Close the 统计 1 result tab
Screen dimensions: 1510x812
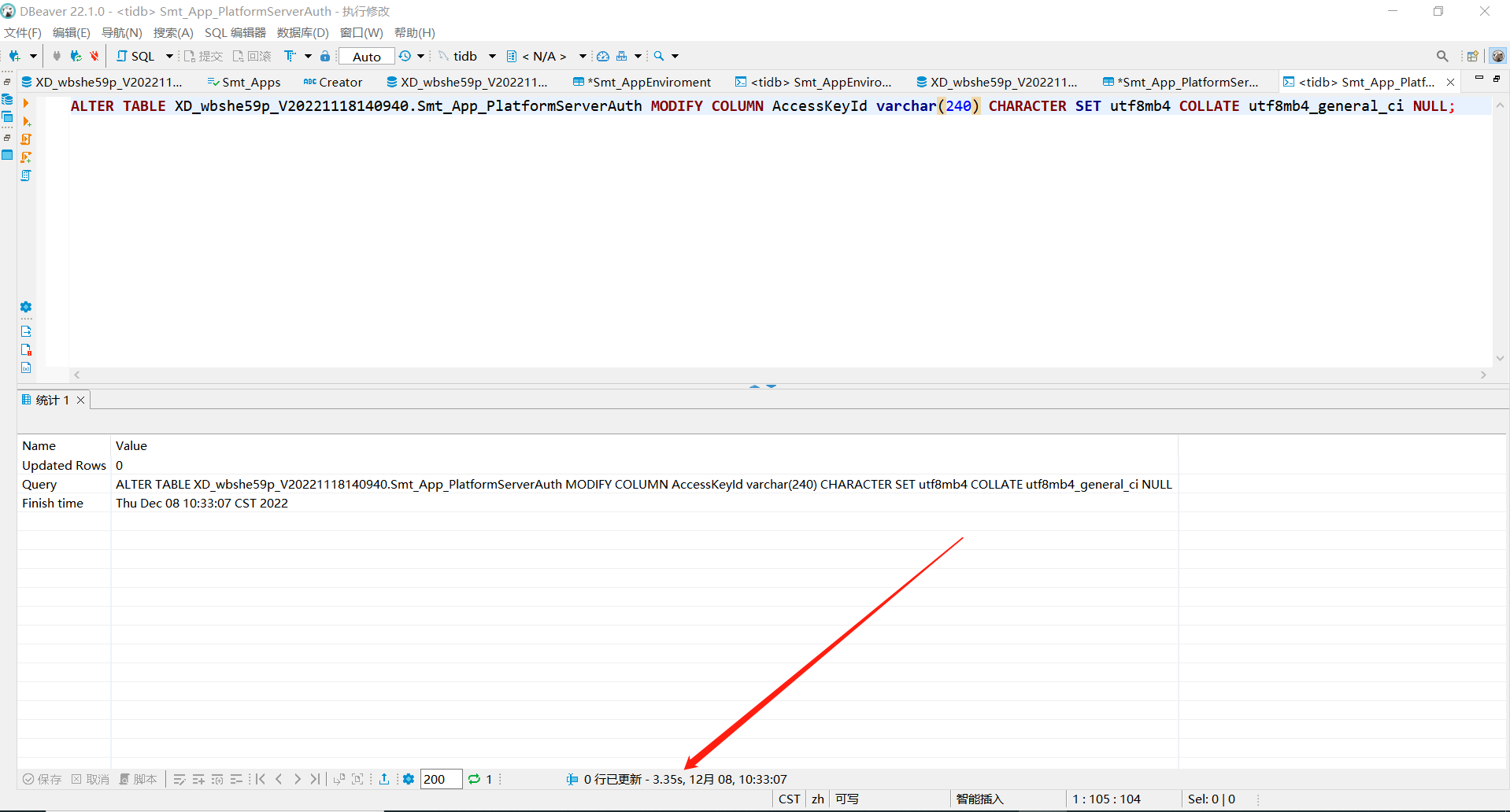[80, 400]
